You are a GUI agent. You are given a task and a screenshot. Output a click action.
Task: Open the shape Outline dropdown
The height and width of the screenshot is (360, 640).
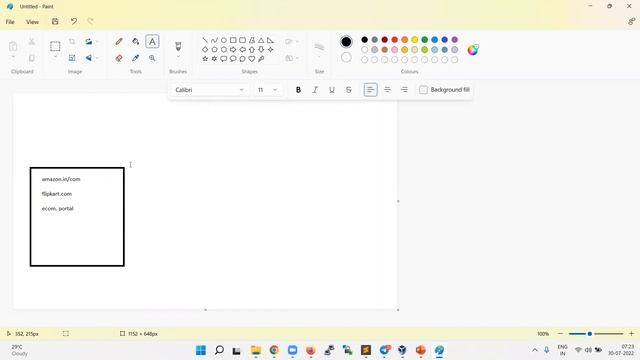(292, 42)
